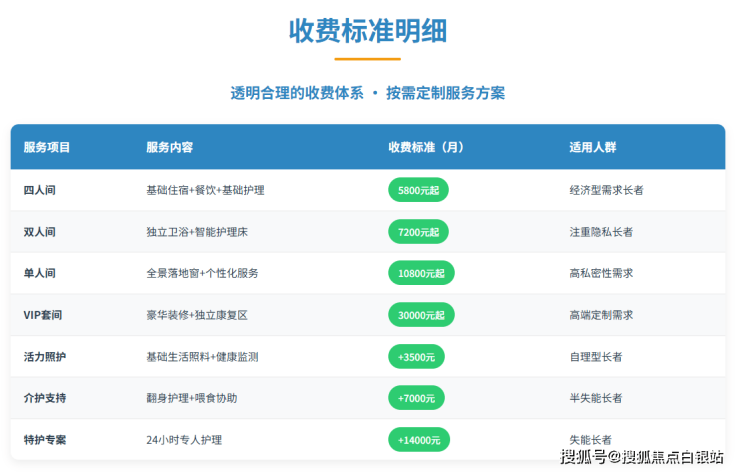The image size is (740, 473).
Task: Open the 搜狐号@搜狐焦点白银站 watermark link
Action: tap(642, 458)
